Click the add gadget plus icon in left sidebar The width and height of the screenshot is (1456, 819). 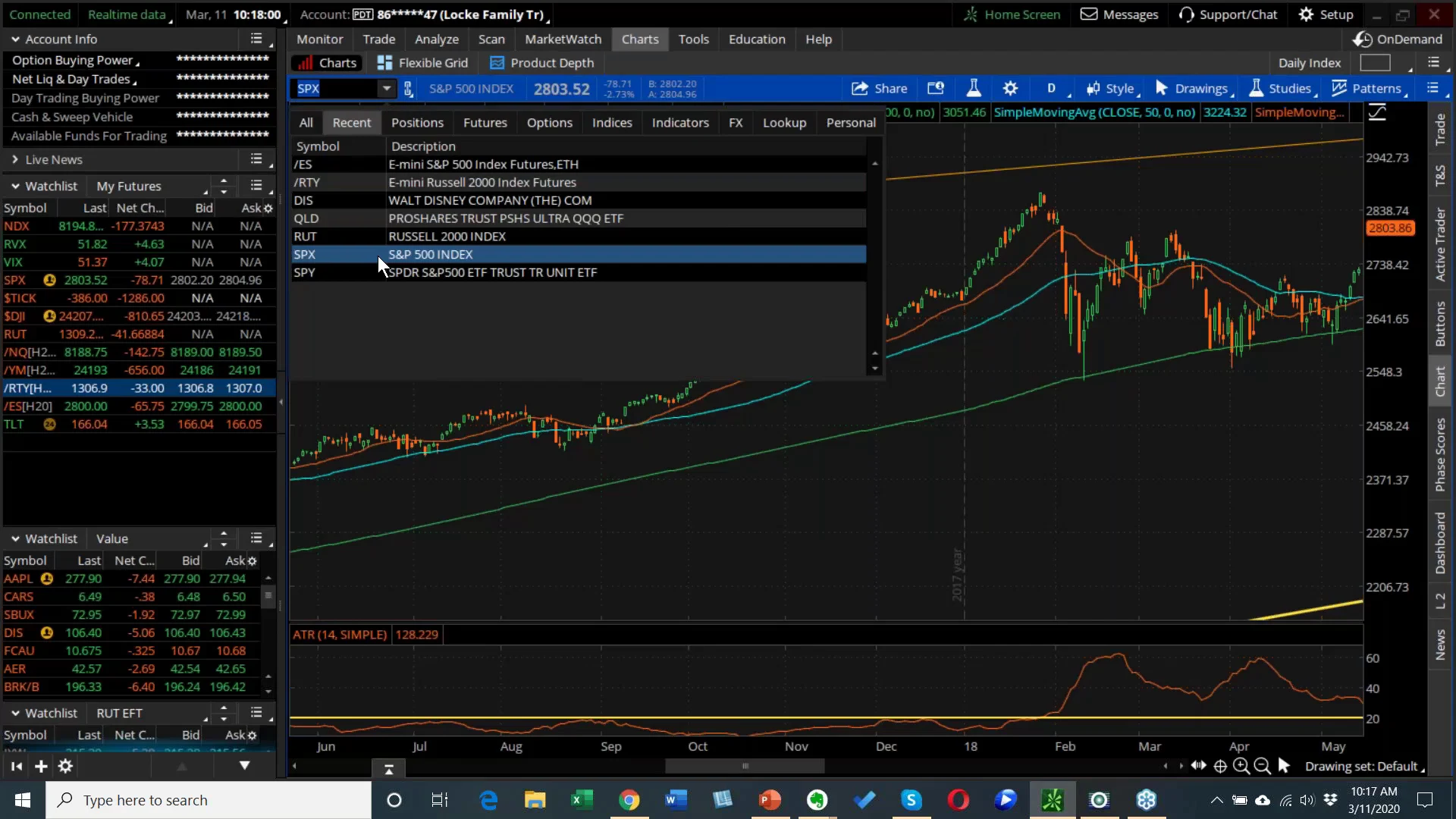pyautogui.click(x=41, y=767)
